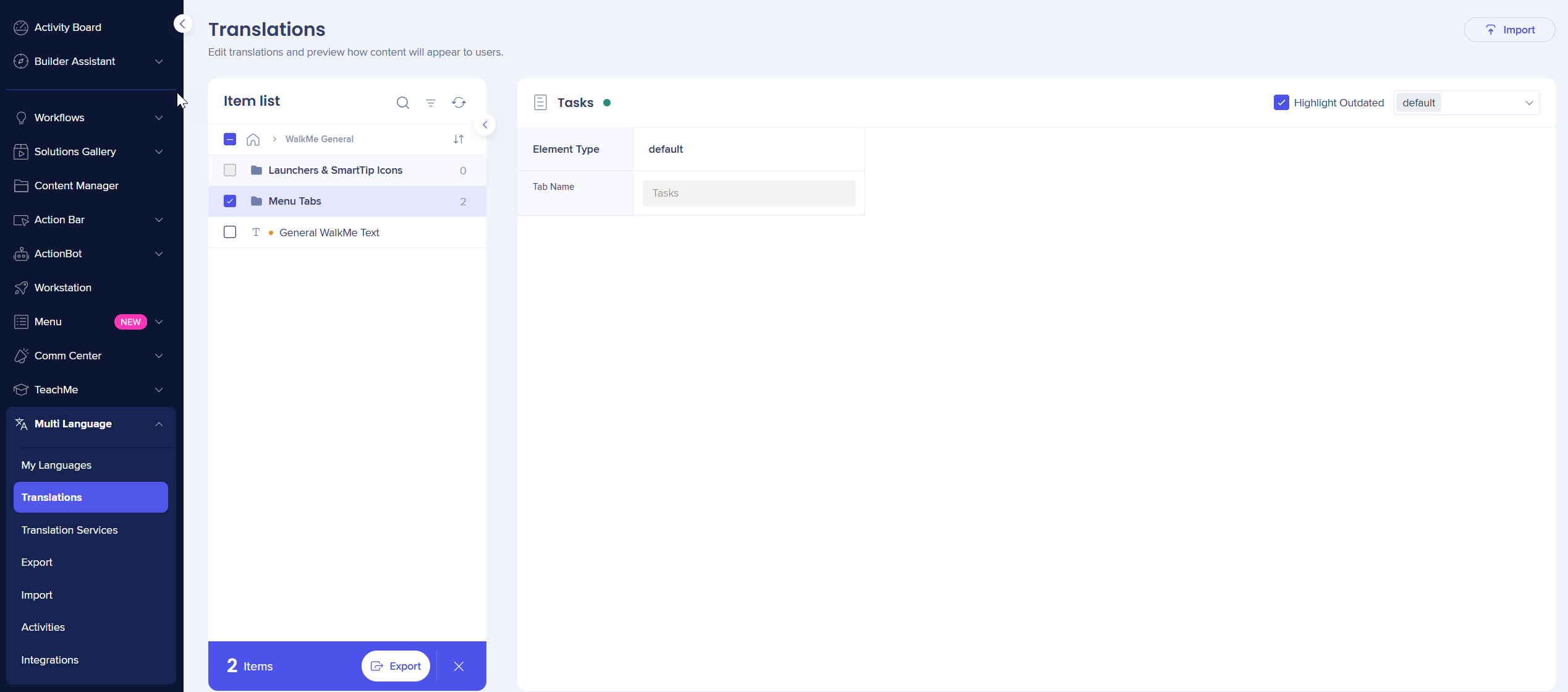1568x692 pixels.
Task: Open the filter icon in Item list
Action: click(x=431, y=103)
